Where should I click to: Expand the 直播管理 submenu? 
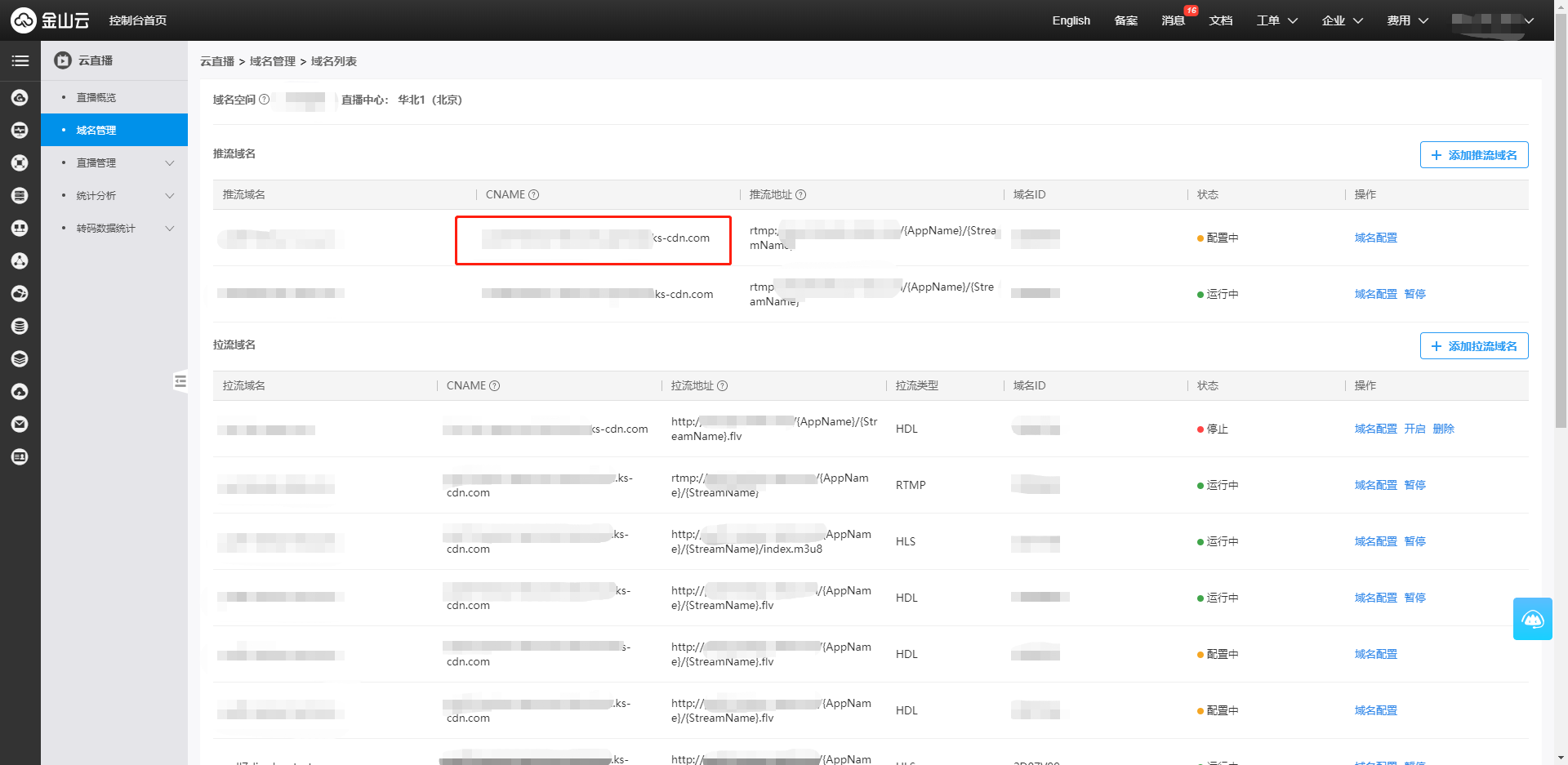coord(169,163)
